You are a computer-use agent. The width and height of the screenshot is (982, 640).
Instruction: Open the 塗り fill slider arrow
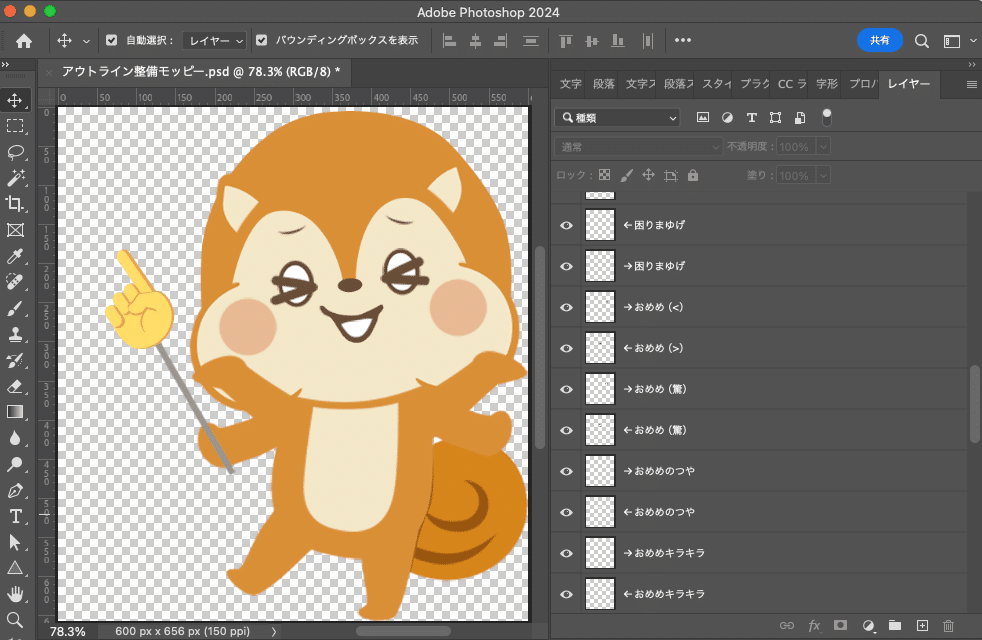pos(823,176)
